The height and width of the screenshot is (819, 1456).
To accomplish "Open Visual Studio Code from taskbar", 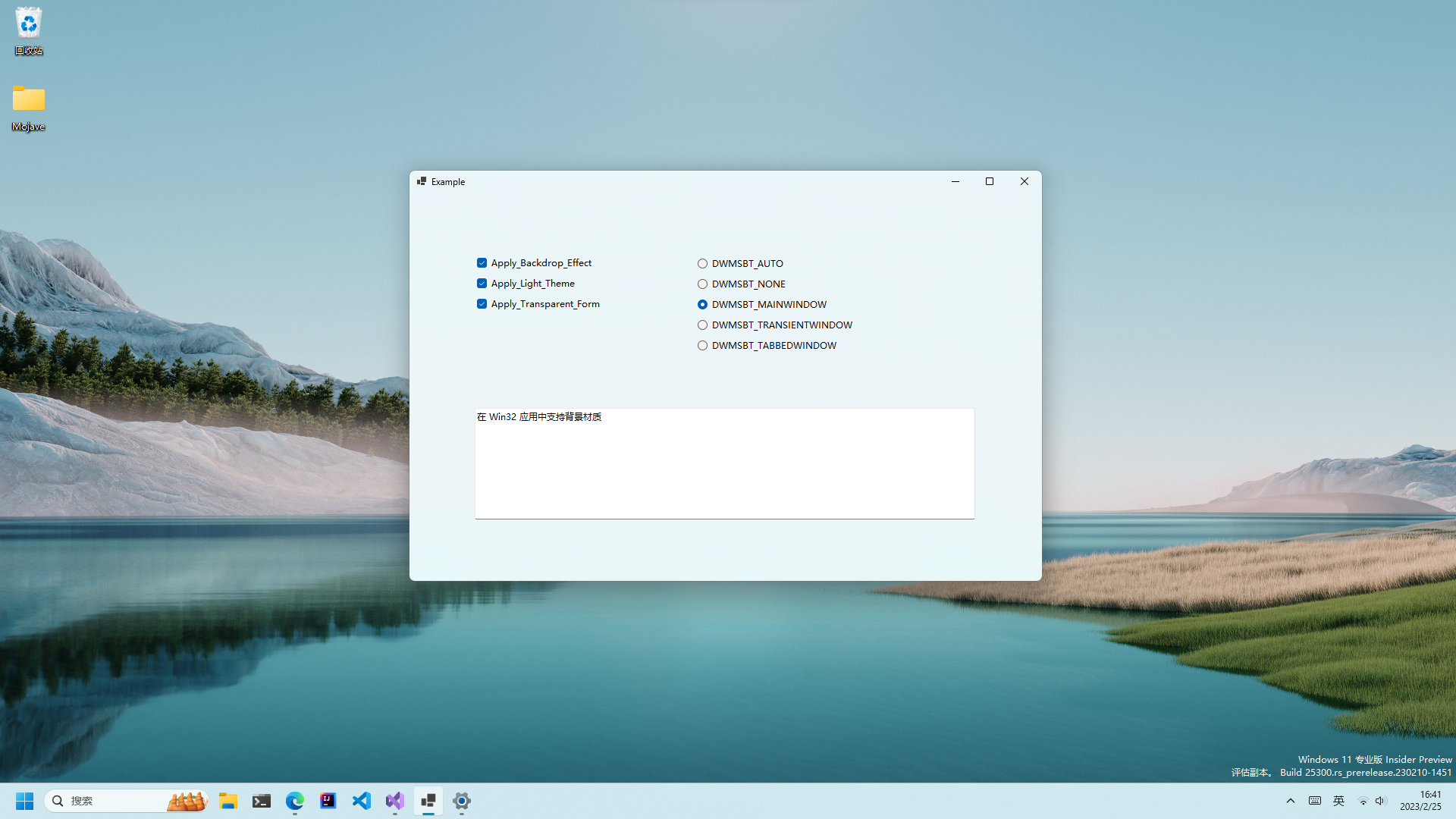I will click(x=362, y=801).
